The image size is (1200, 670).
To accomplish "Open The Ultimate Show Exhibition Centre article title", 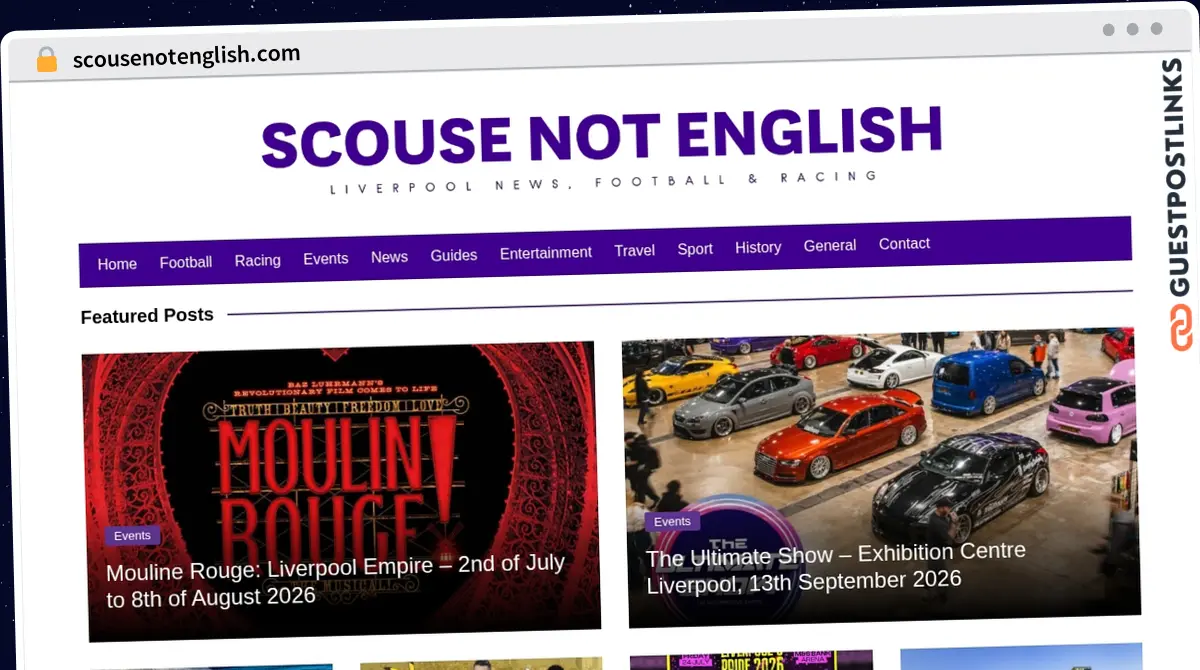I will tap(836, 566).
